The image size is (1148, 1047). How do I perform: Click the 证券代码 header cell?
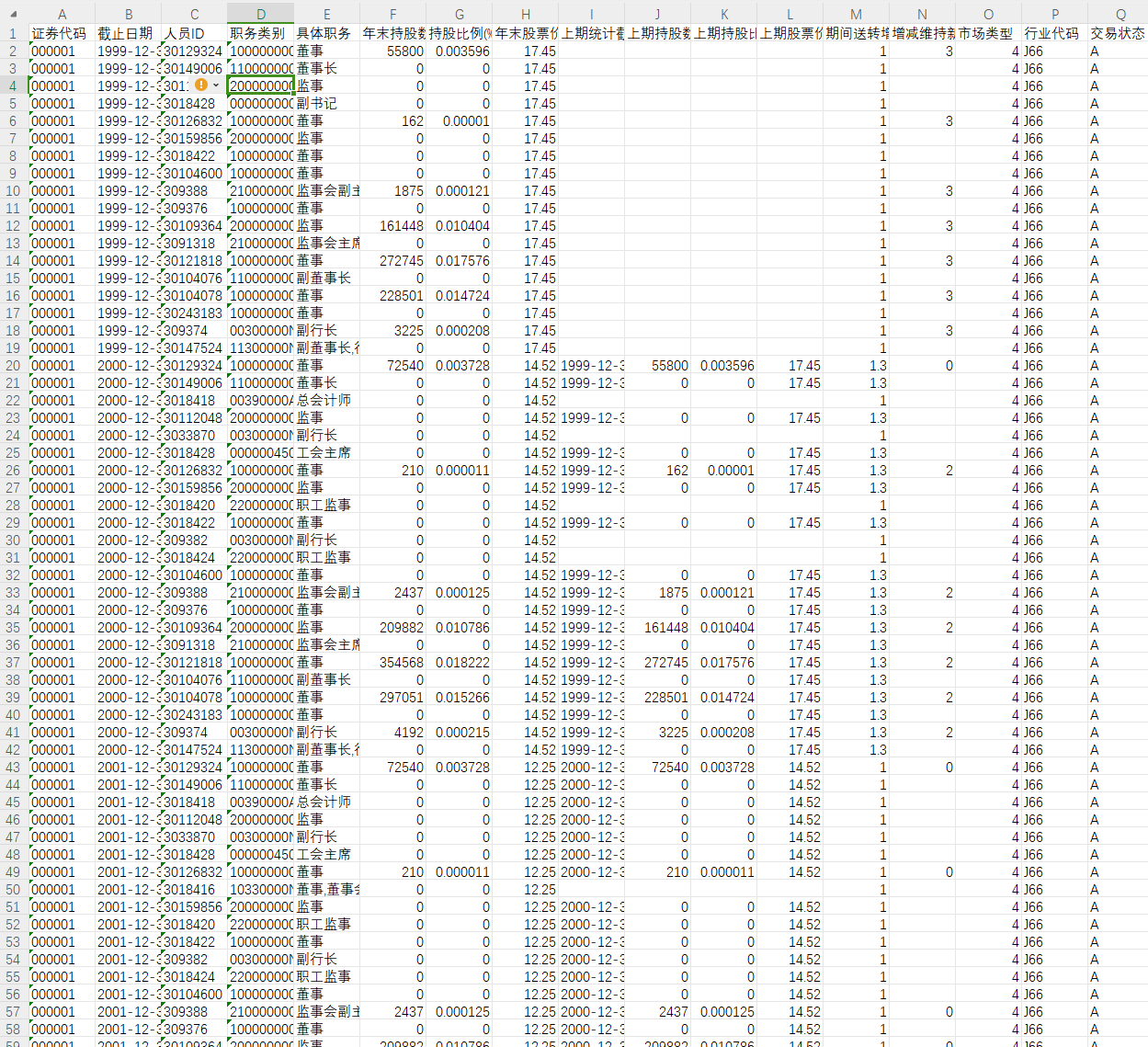tap(62, 33)
